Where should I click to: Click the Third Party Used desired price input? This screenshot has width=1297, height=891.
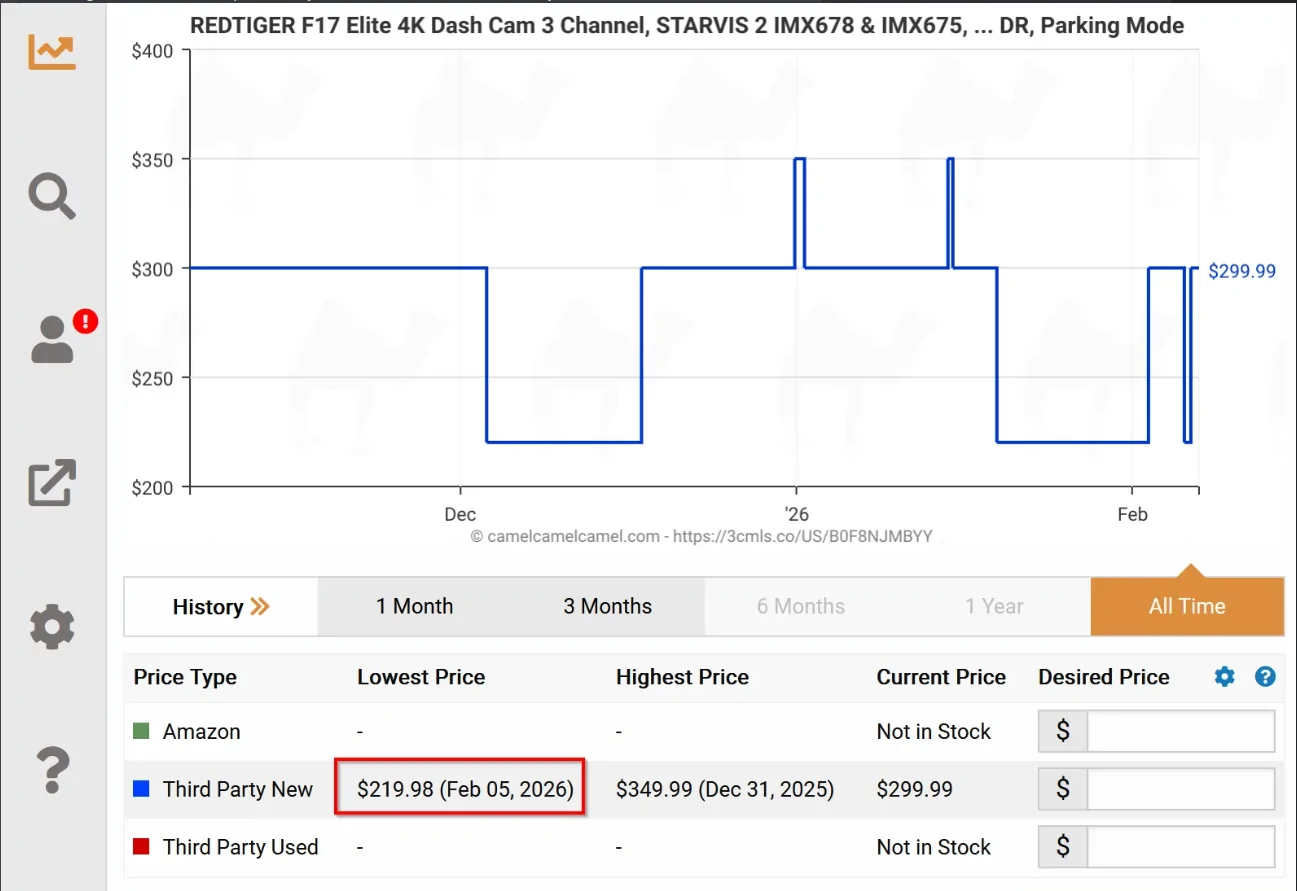coord(1181,847)
